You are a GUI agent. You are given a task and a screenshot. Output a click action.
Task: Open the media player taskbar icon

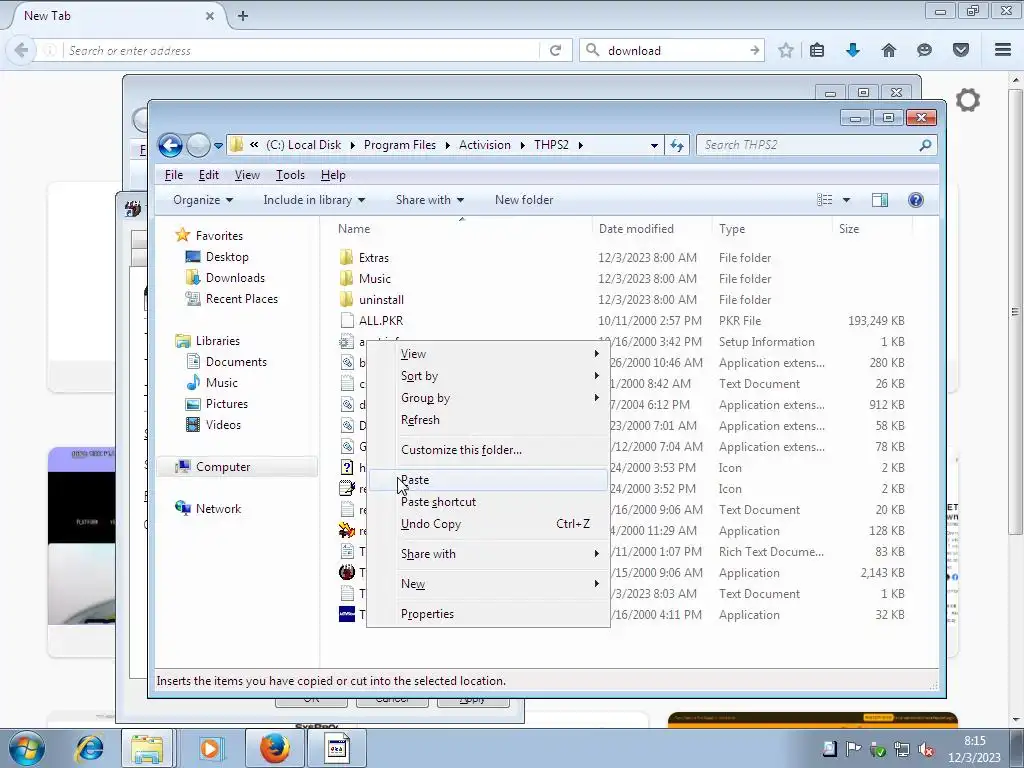[x=210, y=748]
